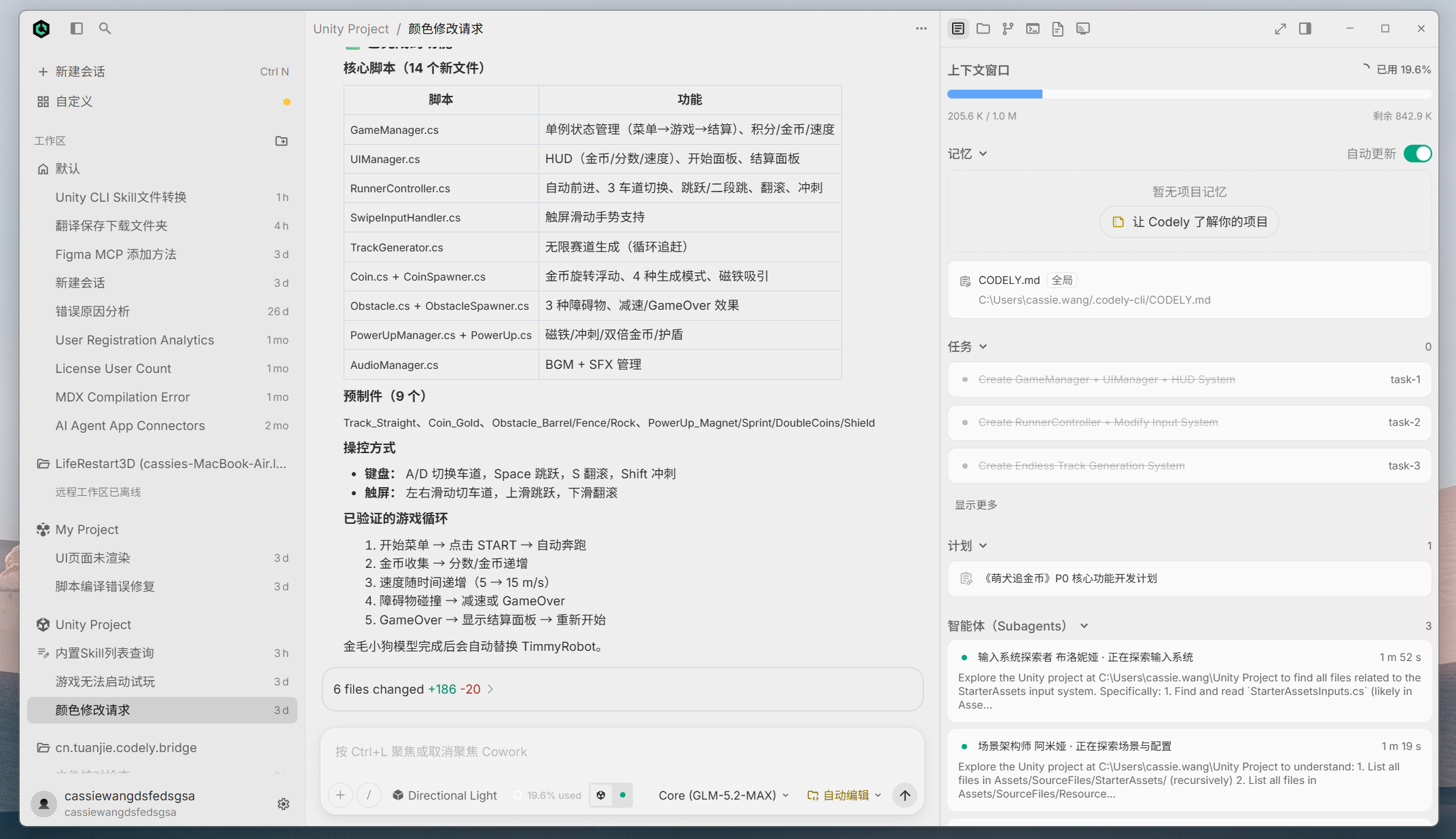Toggle the green status dot in input bar

point(623,795)
